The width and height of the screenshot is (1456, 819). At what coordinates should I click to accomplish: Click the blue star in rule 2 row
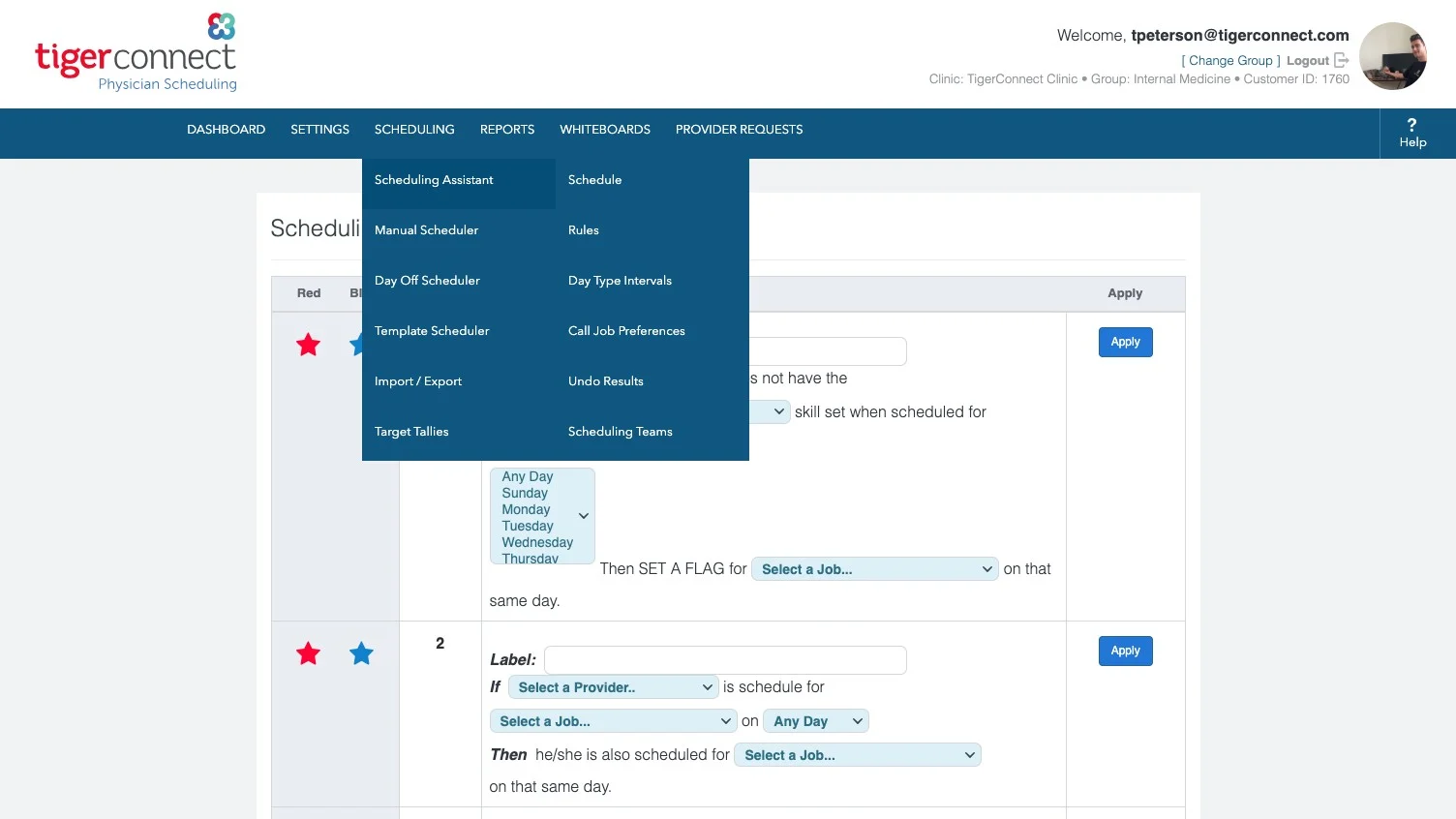tap(361, 653)
